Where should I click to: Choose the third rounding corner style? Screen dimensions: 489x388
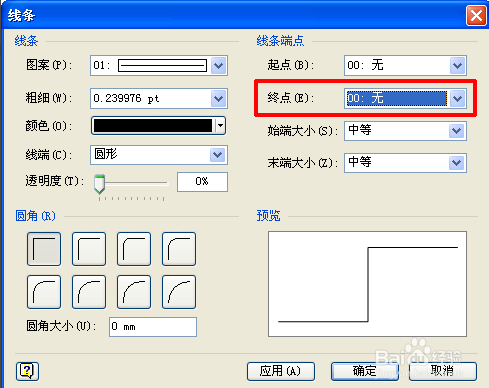click(134, 249)
